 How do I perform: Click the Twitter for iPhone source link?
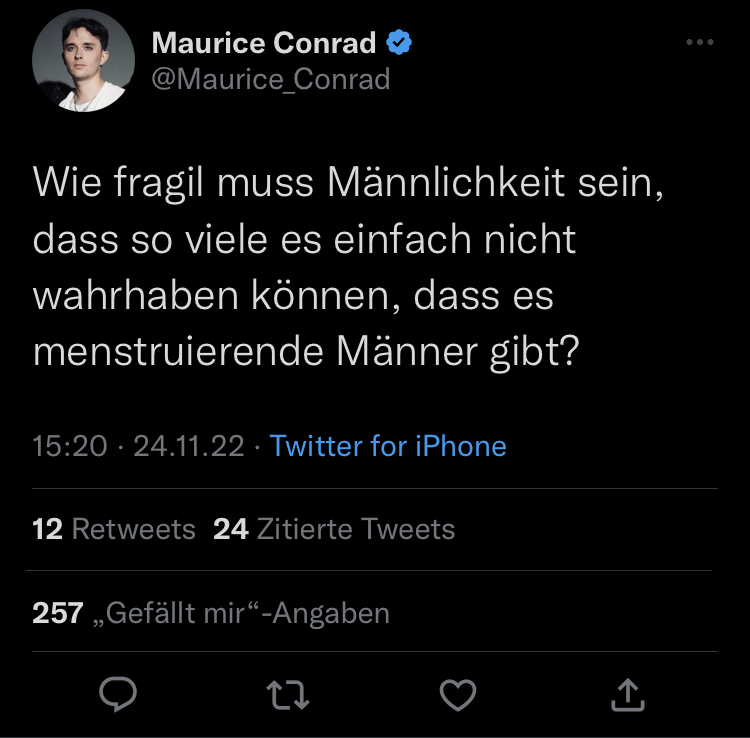pyautogui.click(x=388, y=445)
